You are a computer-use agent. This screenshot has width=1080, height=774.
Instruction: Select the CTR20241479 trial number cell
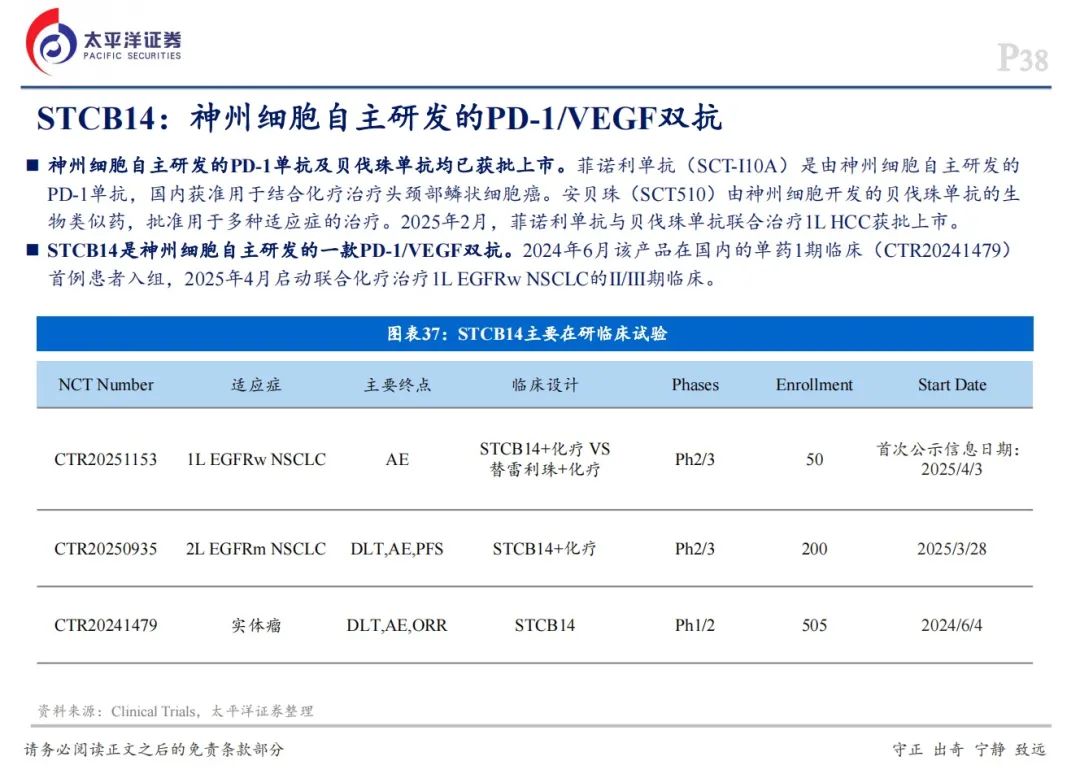pyautogui.click(x=106, y=625)
